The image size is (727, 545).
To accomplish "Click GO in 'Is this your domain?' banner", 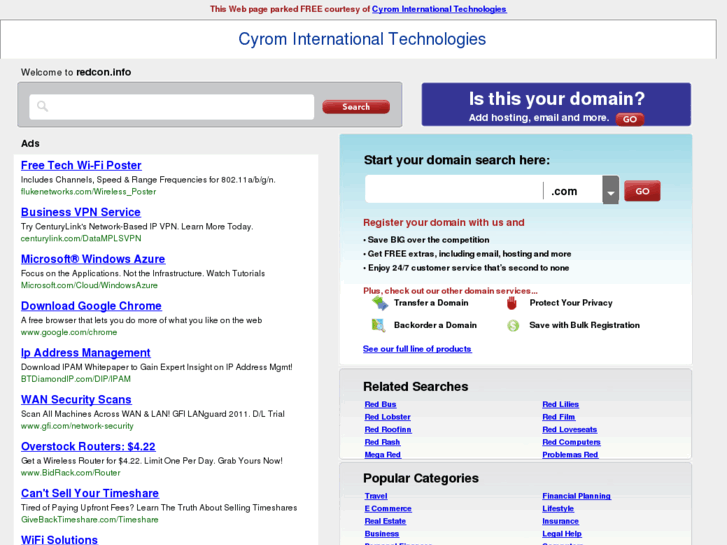I will pyautogui.click(x=630, y=119).
